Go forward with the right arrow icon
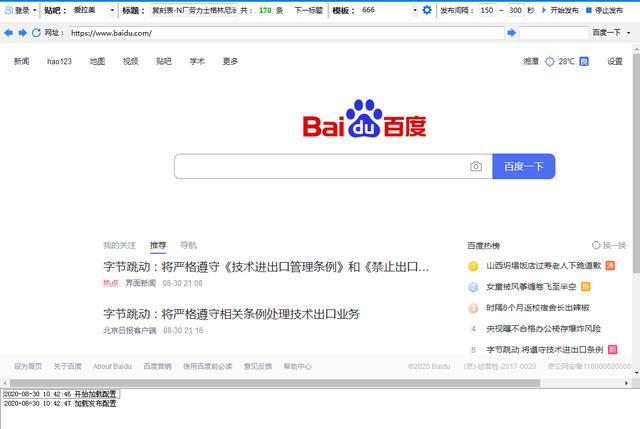This screenshot has width=640, height=429. tap(22, 33)
